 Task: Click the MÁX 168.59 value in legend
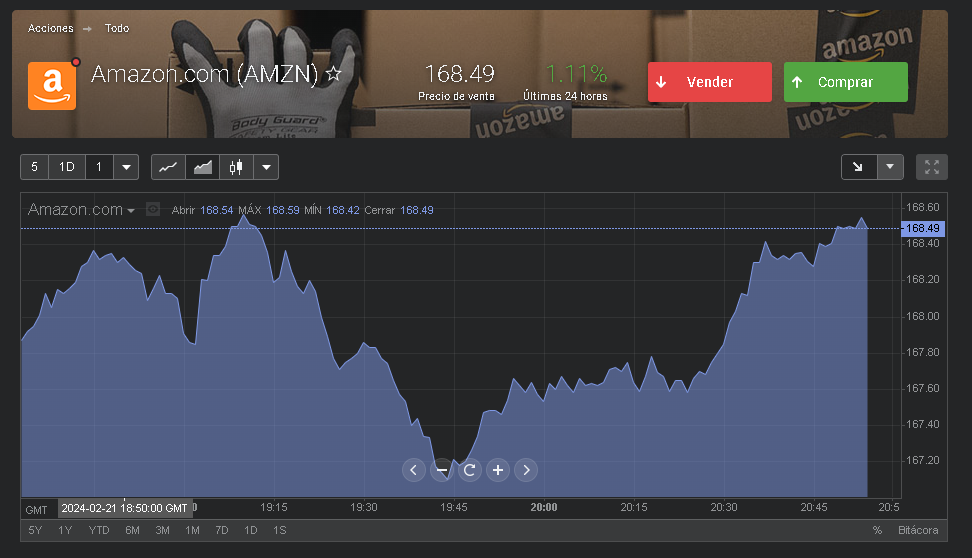coord(283,210)
